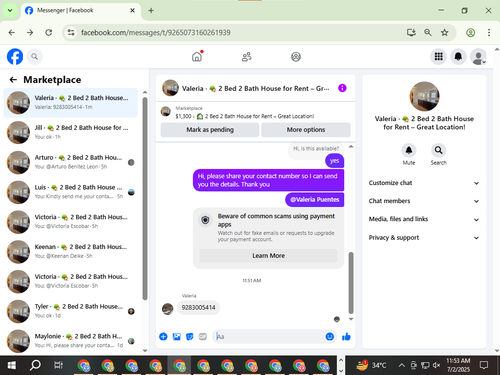Choose a sticker in composer

[x=190, y=337]
